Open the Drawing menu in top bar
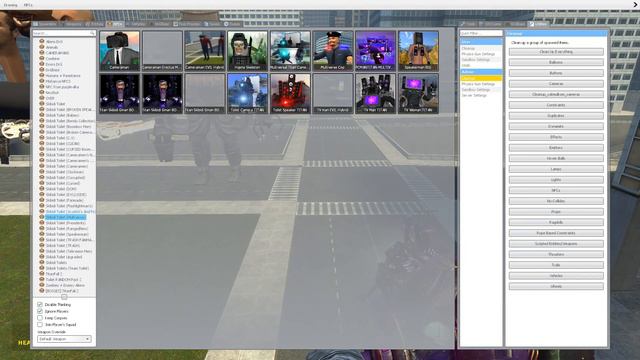640x360 pixels. (11, 5)
